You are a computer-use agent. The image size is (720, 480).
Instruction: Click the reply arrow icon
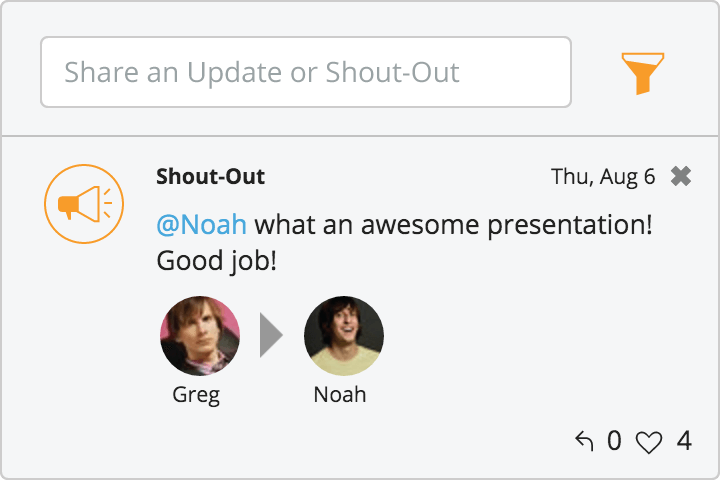[585, 440]
